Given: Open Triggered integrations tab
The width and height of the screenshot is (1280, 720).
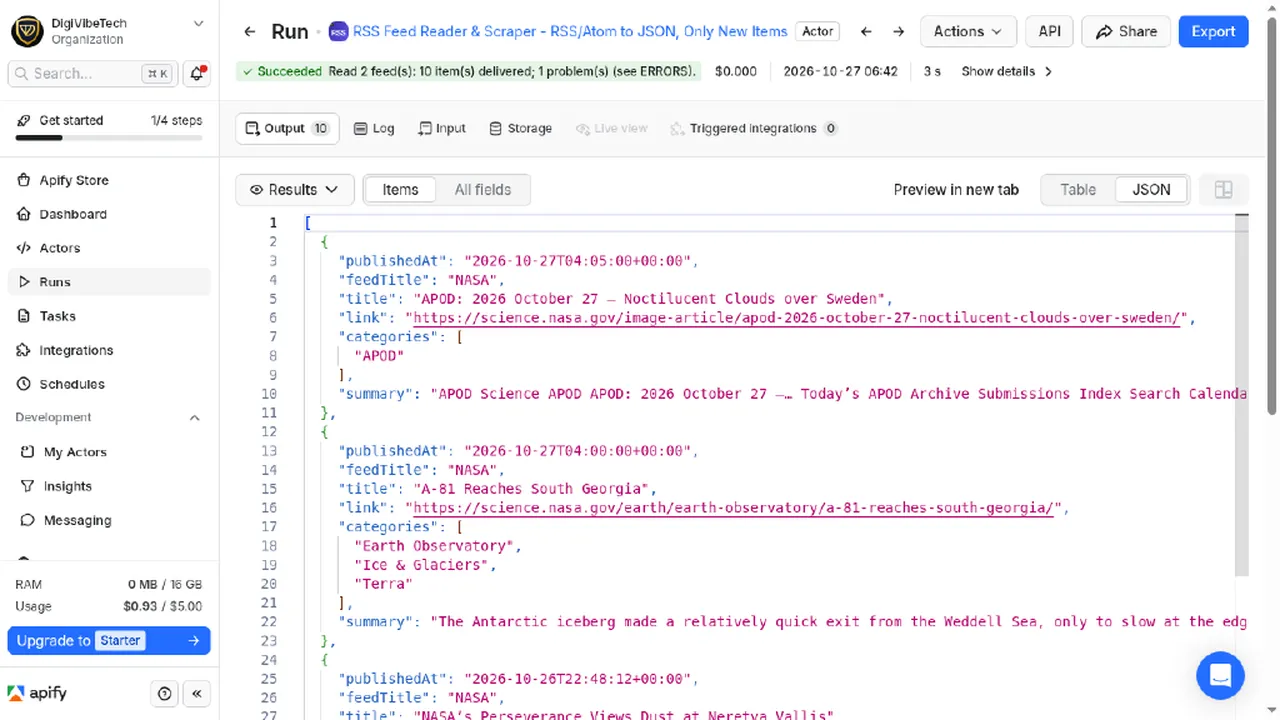Looking at the screenshot, I should pos(753,128).
